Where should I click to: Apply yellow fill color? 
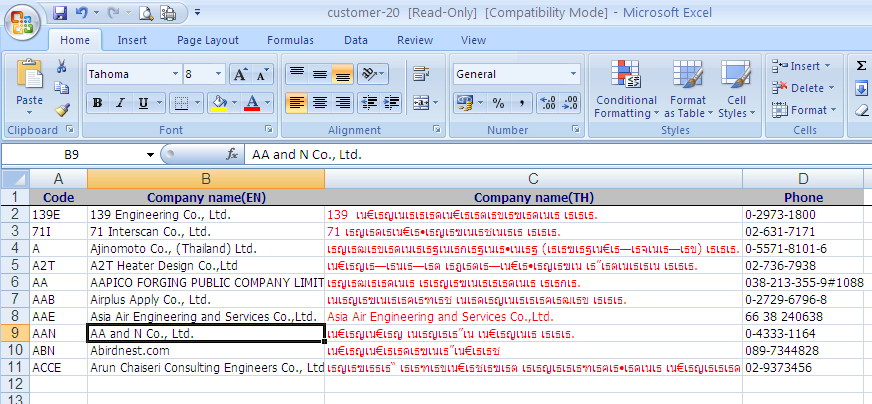pyautogui.click(x=219, y=103)
